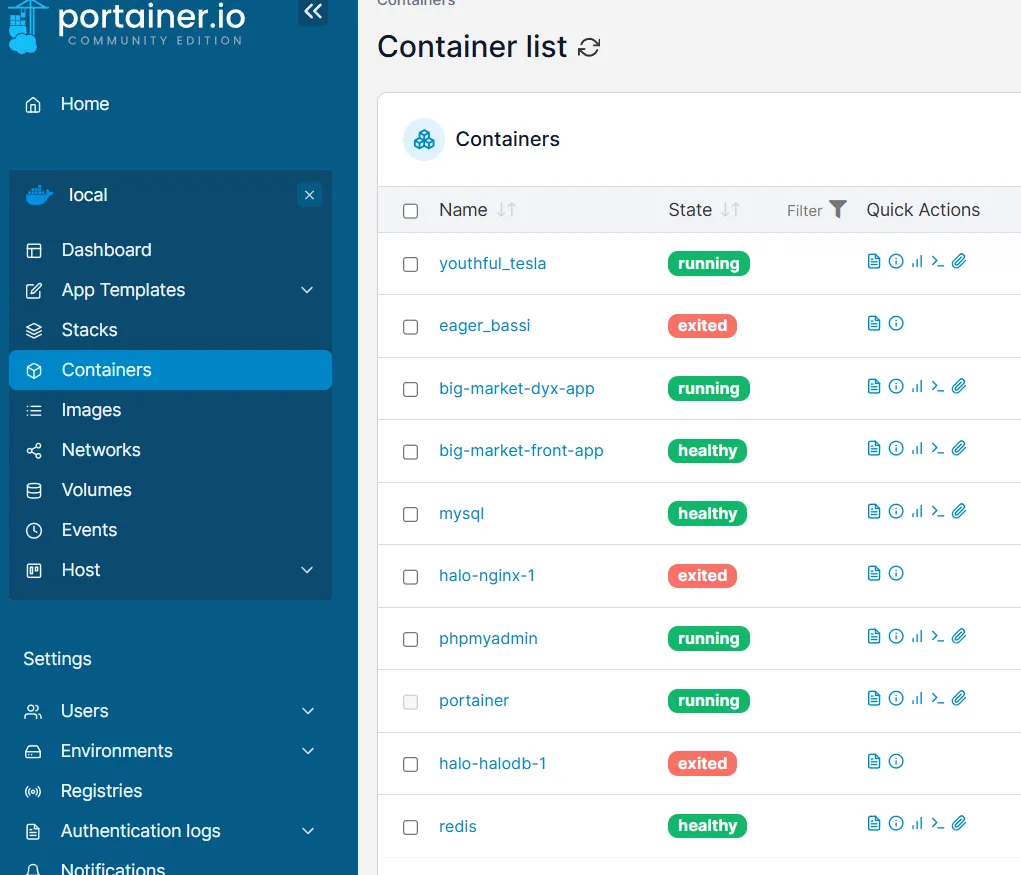1021x875 pixels.
Task: Refresh the container list
Action: (590, 47)
